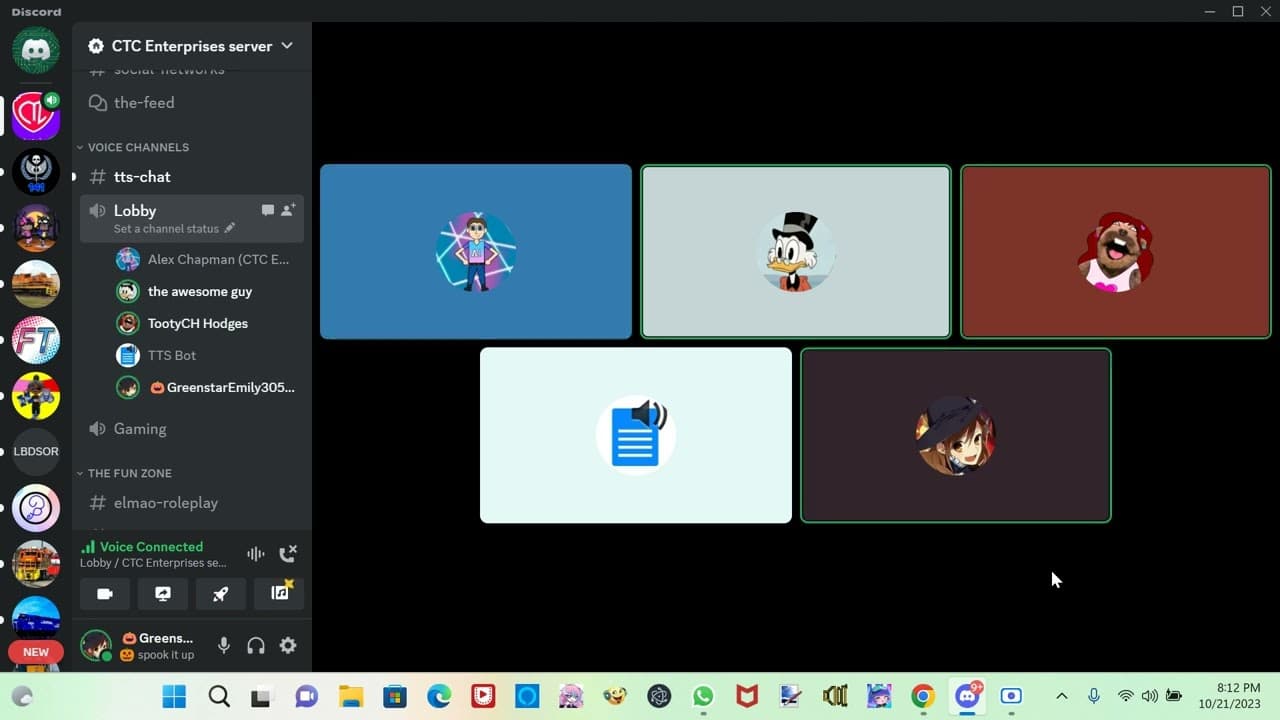Image resolution: width=1280 pixels, height=720 pixels.
Task: Invite people to the Lobby voice channel
Action: pos(288,210)
